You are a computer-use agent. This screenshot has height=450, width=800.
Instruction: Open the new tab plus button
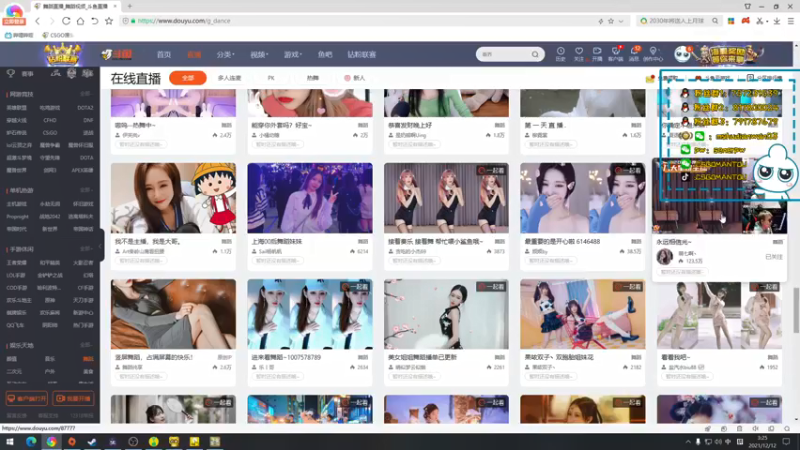(130, 6)
